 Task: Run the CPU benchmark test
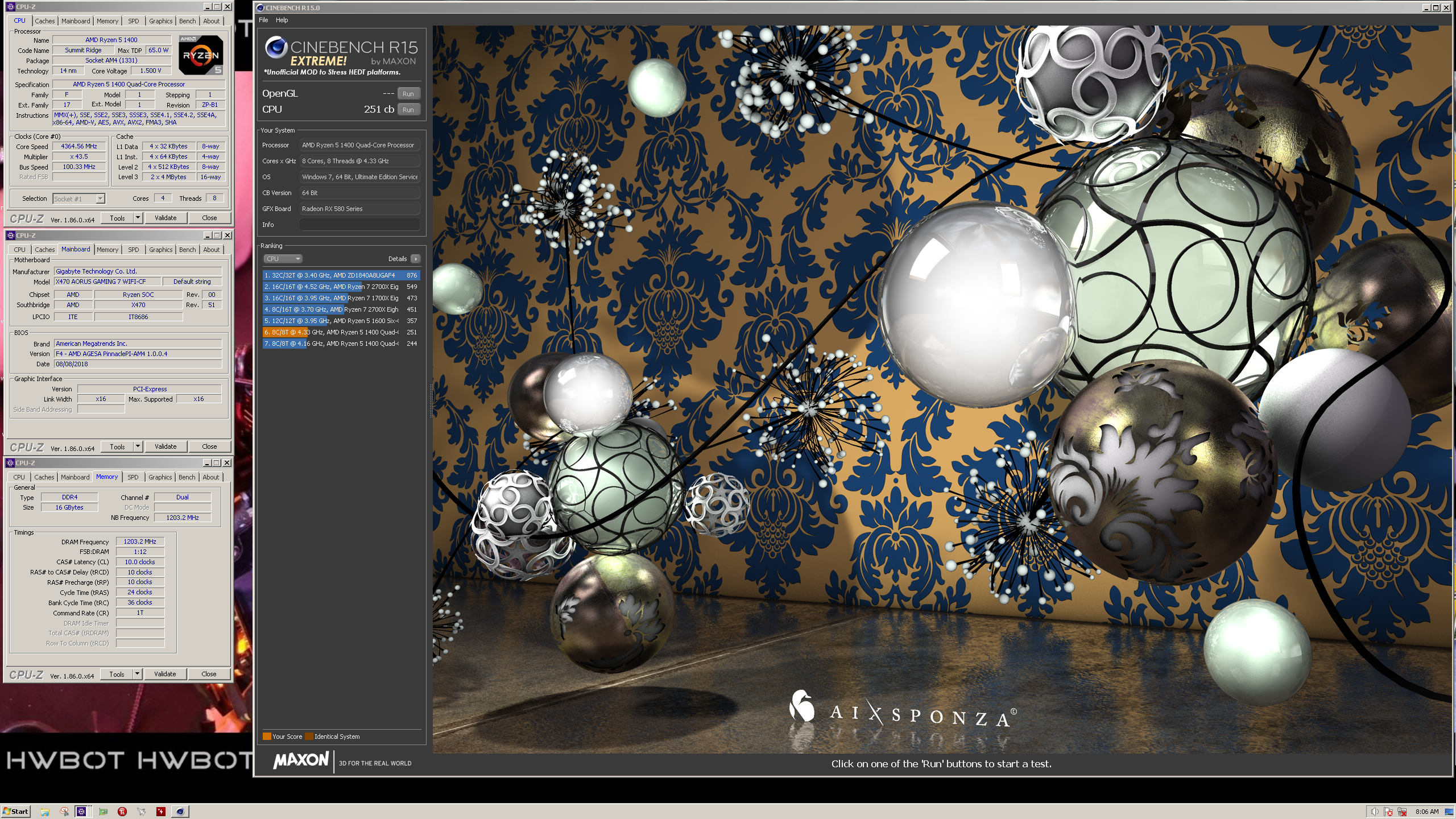click(408, 110)
